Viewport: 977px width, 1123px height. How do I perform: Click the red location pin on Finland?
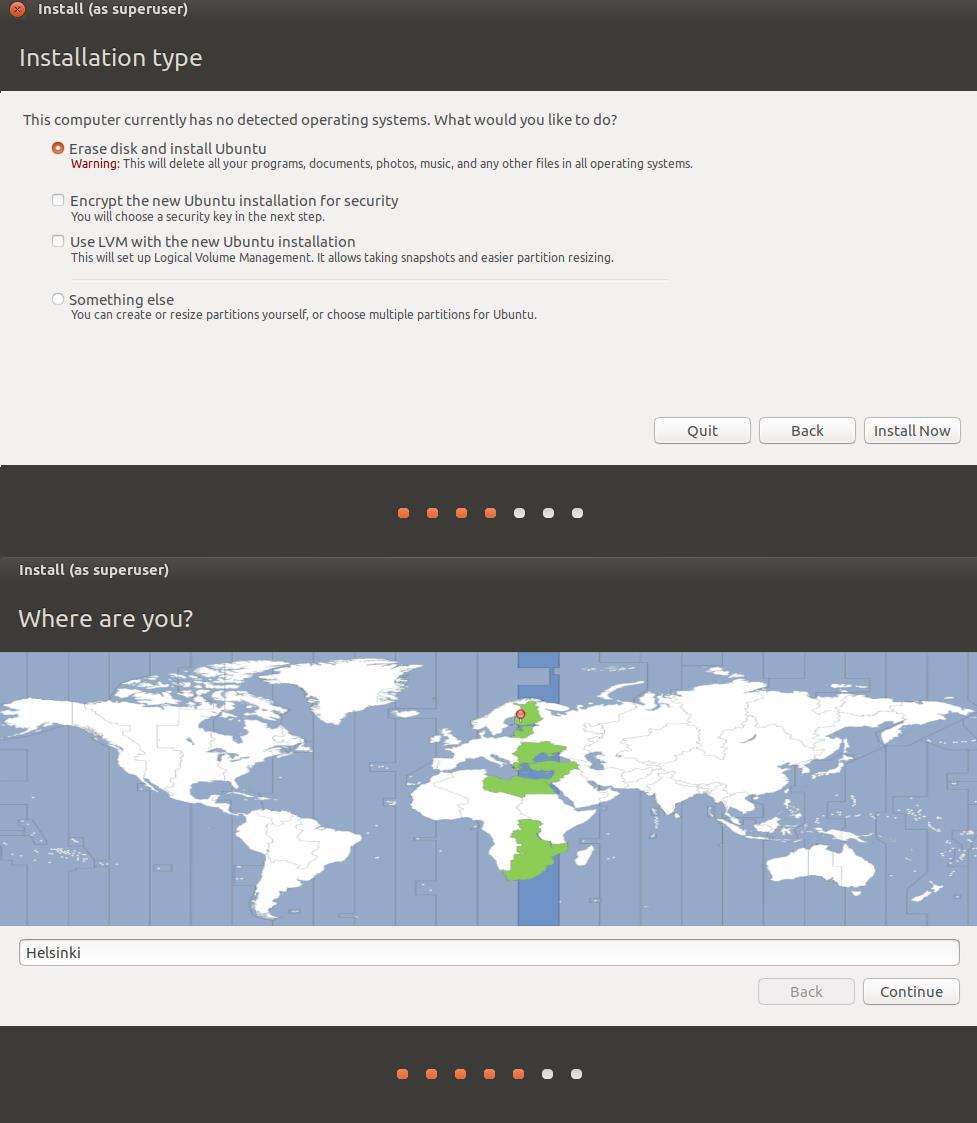(521, 714)
